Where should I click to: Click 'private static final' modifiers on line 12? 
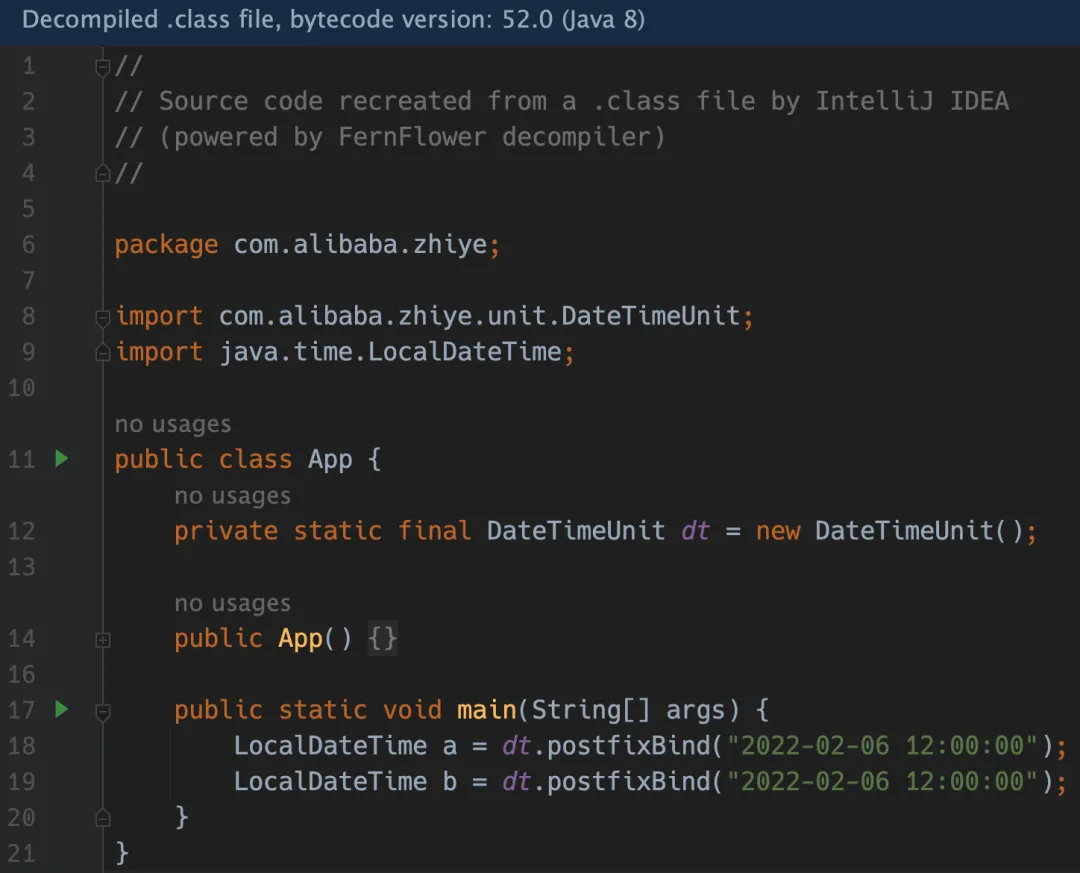point(322,531)
